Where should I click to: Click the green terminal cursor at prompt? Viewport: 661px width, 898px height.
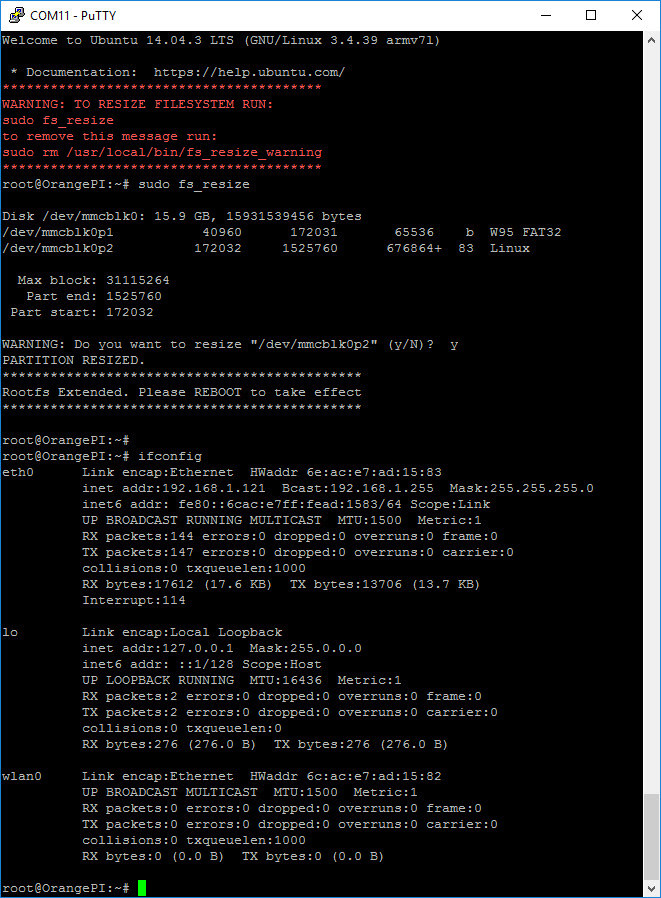click(142, 888)
